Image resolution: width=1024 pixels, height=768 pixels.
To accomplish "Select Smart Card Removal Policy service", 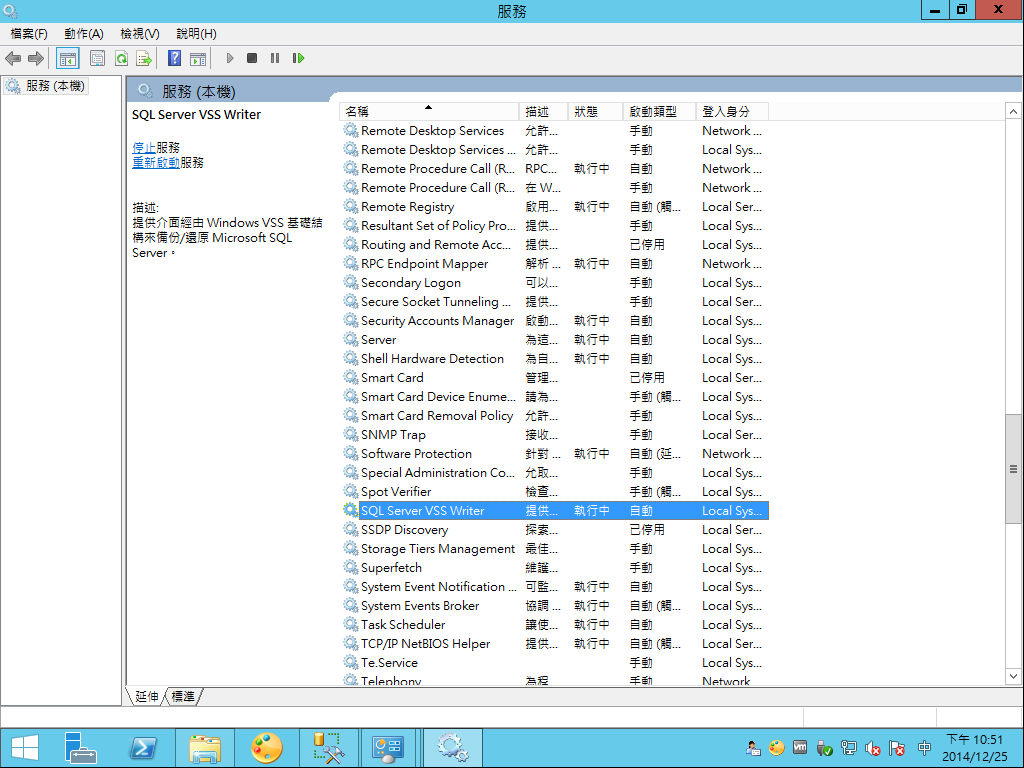I will [556, 415].
